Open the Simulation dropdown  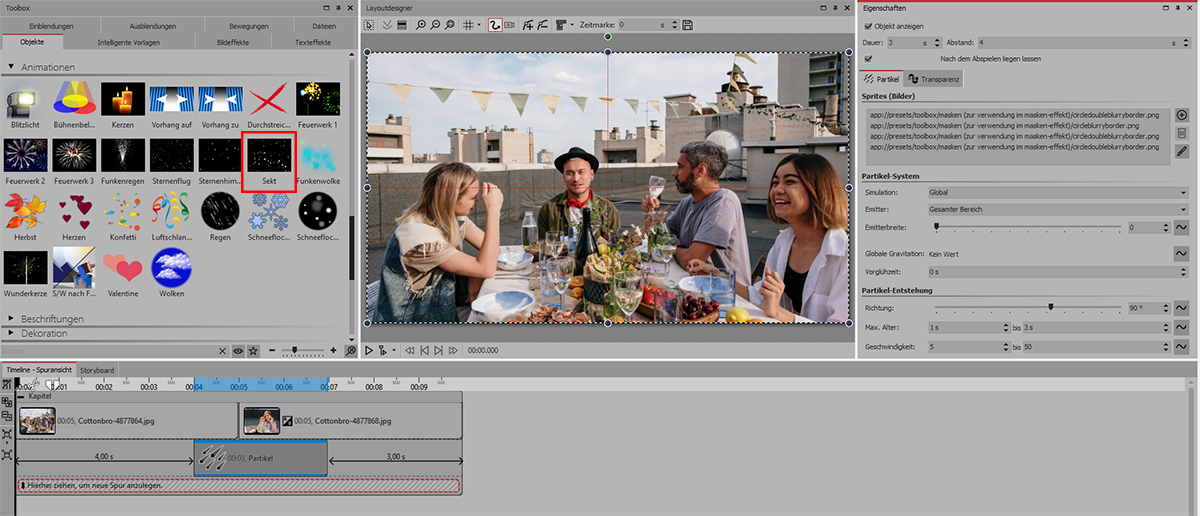tap(1052, 192)
